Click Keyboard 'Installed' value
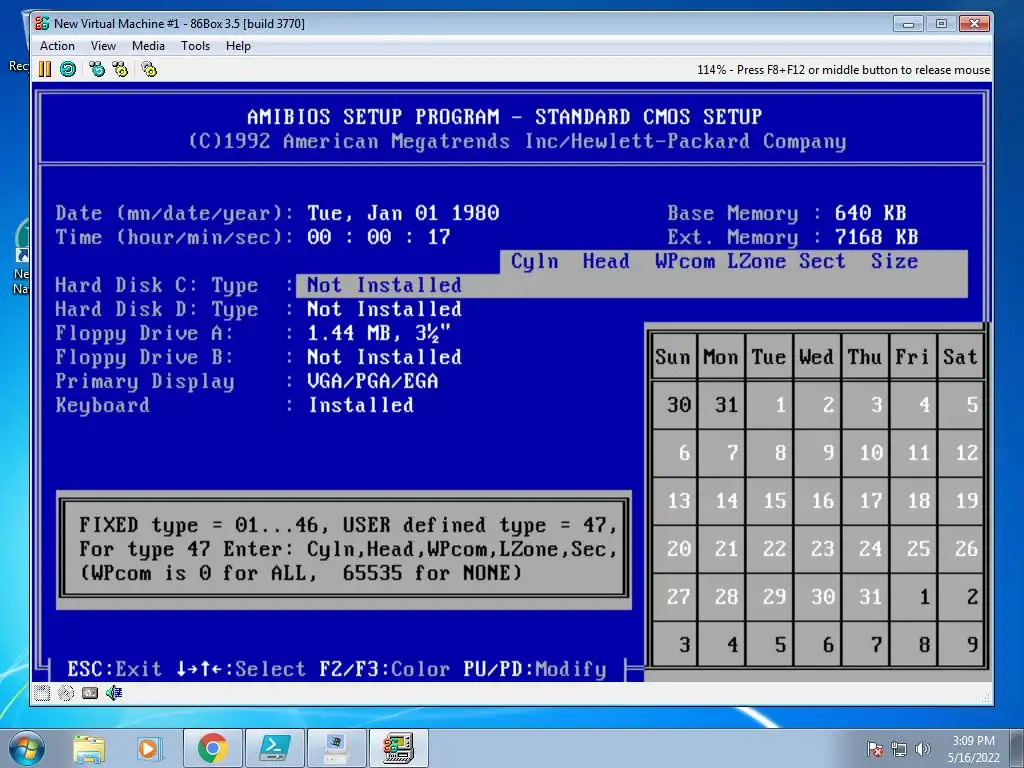This screenshot has height=768, width=1024. pyautogui.click(x=361, y=405)
